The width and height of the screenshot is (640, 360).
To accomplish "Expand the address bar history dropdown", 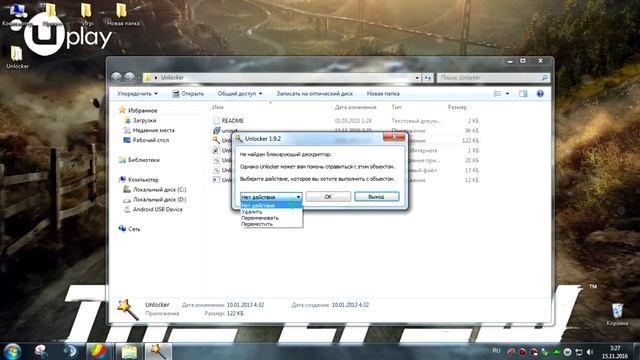I will (x=417, y=78).
